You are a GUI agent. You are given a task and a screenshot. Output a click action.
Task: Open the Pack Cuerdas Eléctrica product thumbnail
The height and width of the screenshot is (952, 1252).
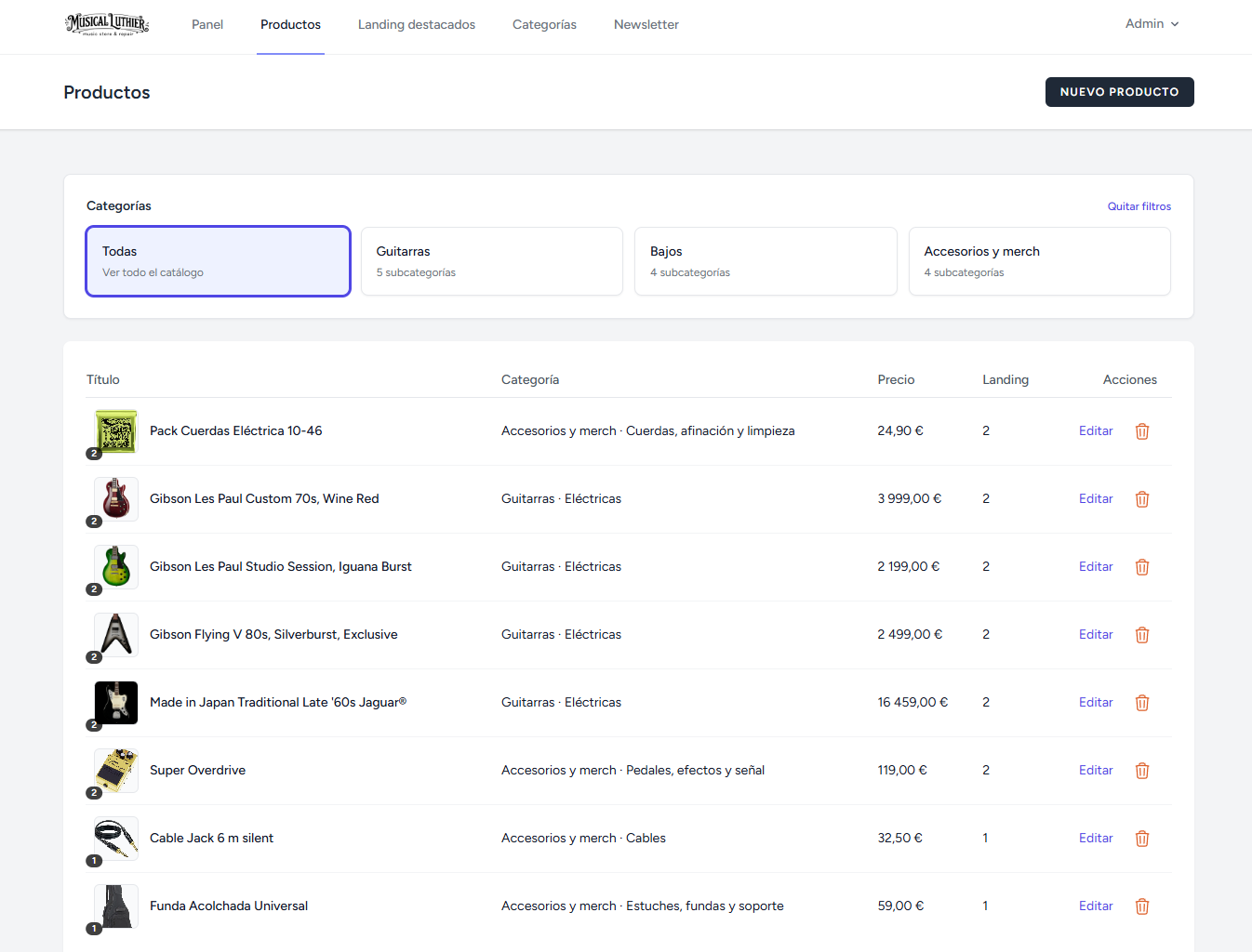[116, 431]
